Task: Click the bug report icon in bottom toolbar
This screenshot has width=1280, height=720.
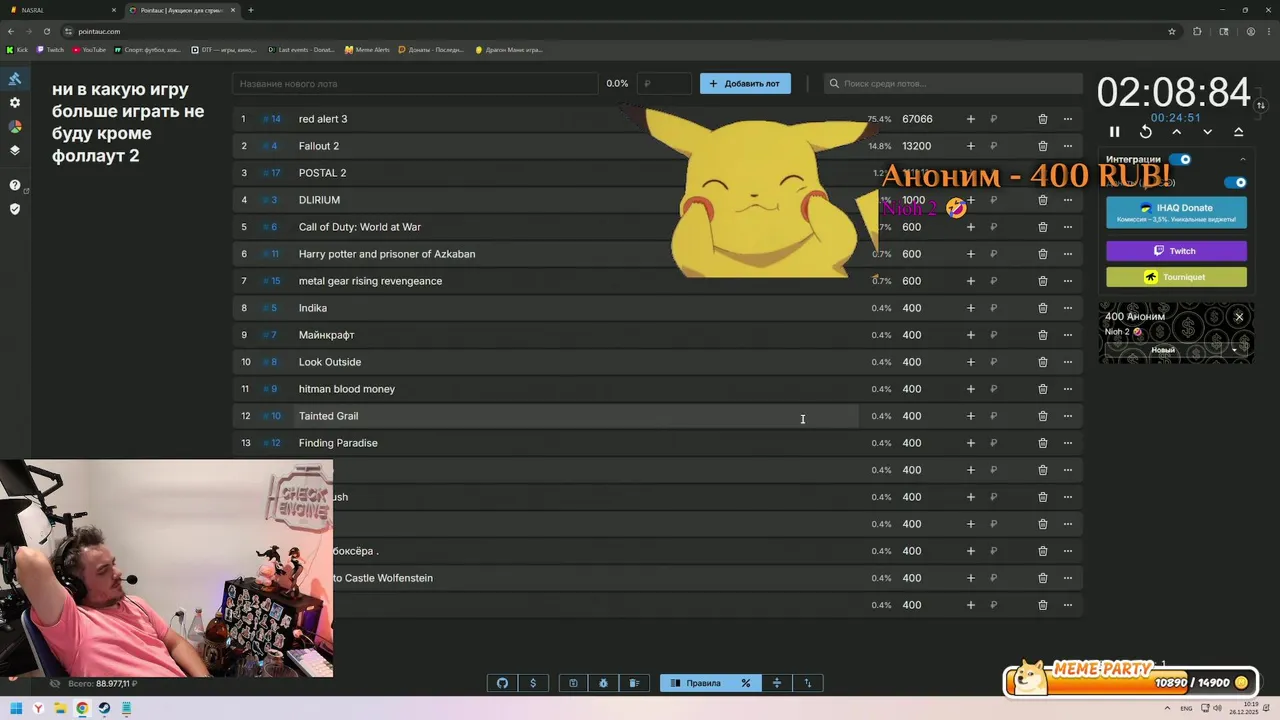Action: click(x=603, y=683)
